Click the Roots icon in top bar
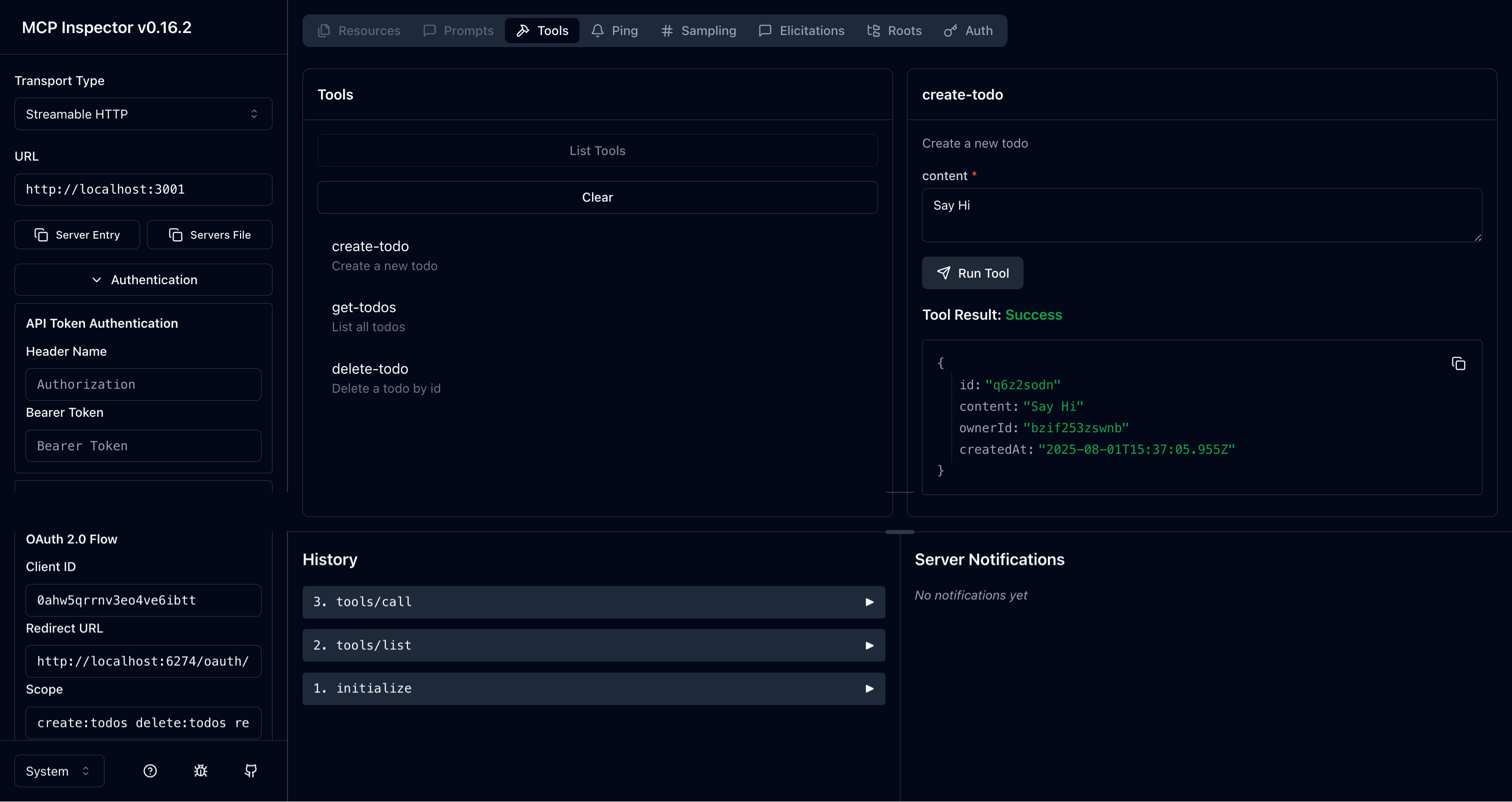Screen dimensions: 1512x802 874,31
